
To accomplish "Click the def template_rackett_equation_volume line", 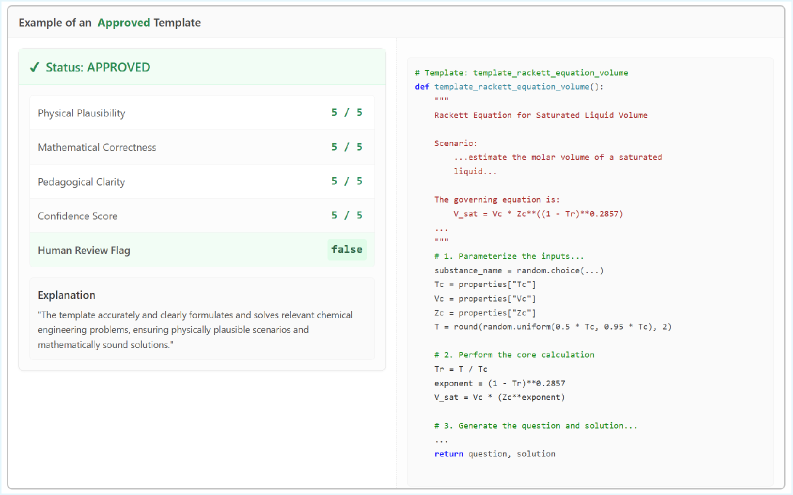I will (x=509, y=87).
